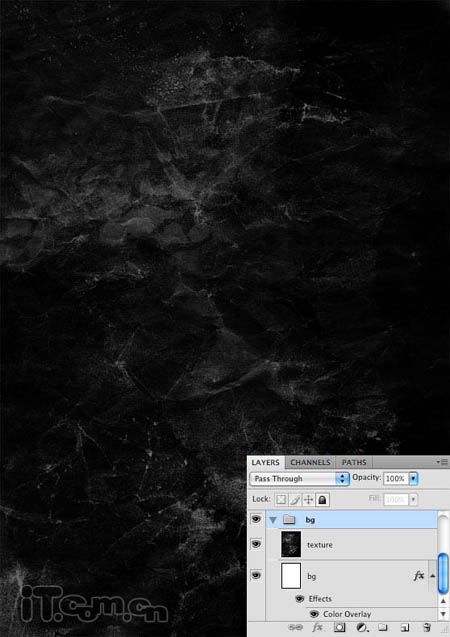This screenshot has height=637, width=450.
Task: Click the lock all padlock icon
Action: pyautogui.click(x=322, y=499)
